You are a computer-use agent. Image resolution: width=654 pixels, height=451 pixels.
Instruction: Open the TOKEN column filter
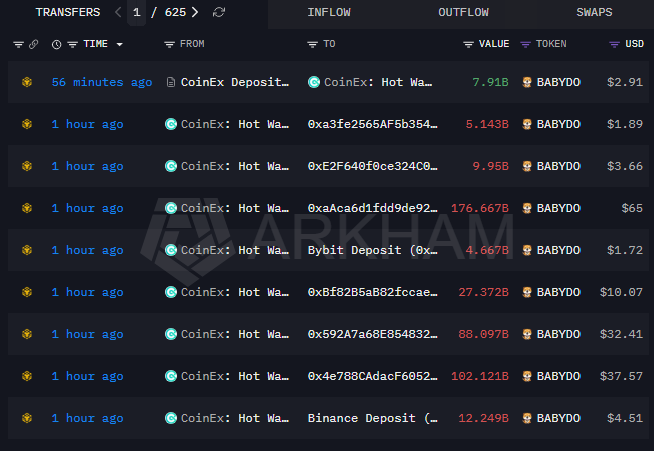(x=526, y=44)
